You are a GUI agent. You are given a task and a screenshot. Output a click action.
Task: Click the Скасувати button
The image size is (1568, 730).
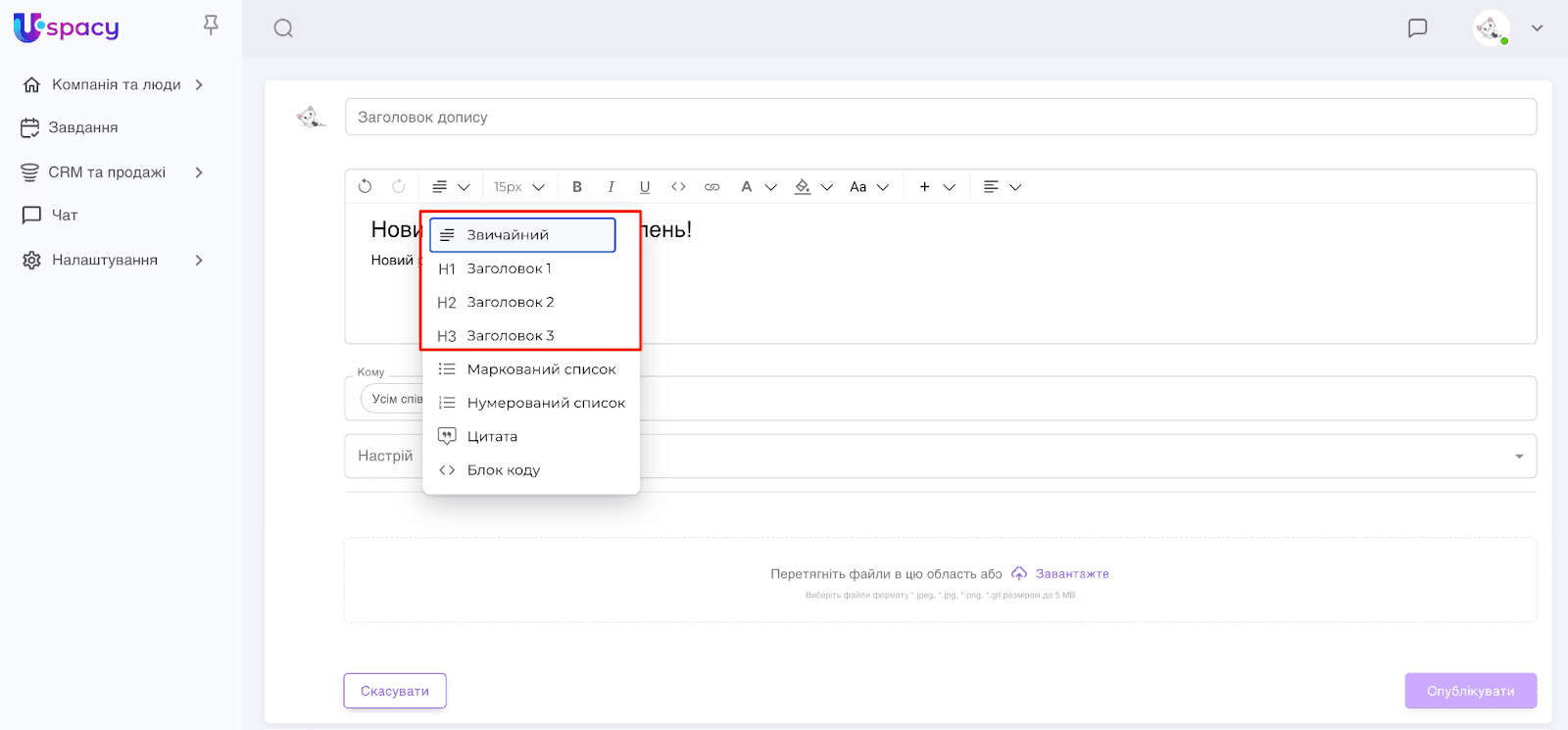[395, 691]
